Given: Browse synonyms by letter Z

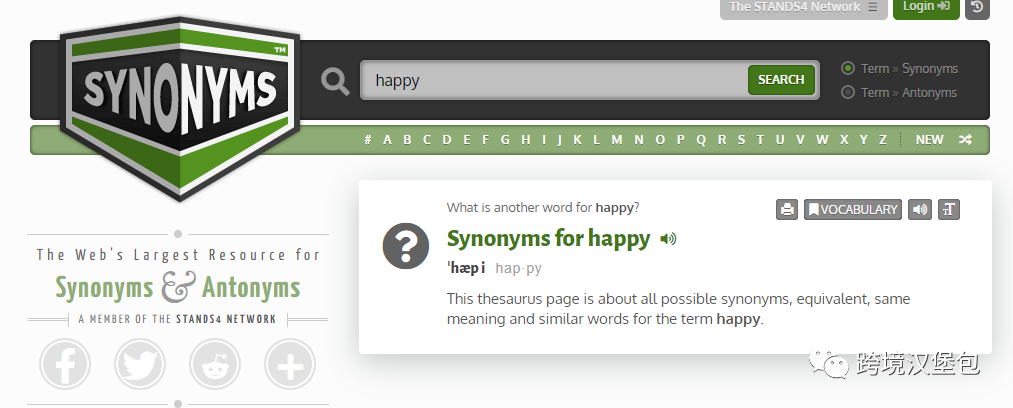Looking at the screenshot, I should click(882, 139).
